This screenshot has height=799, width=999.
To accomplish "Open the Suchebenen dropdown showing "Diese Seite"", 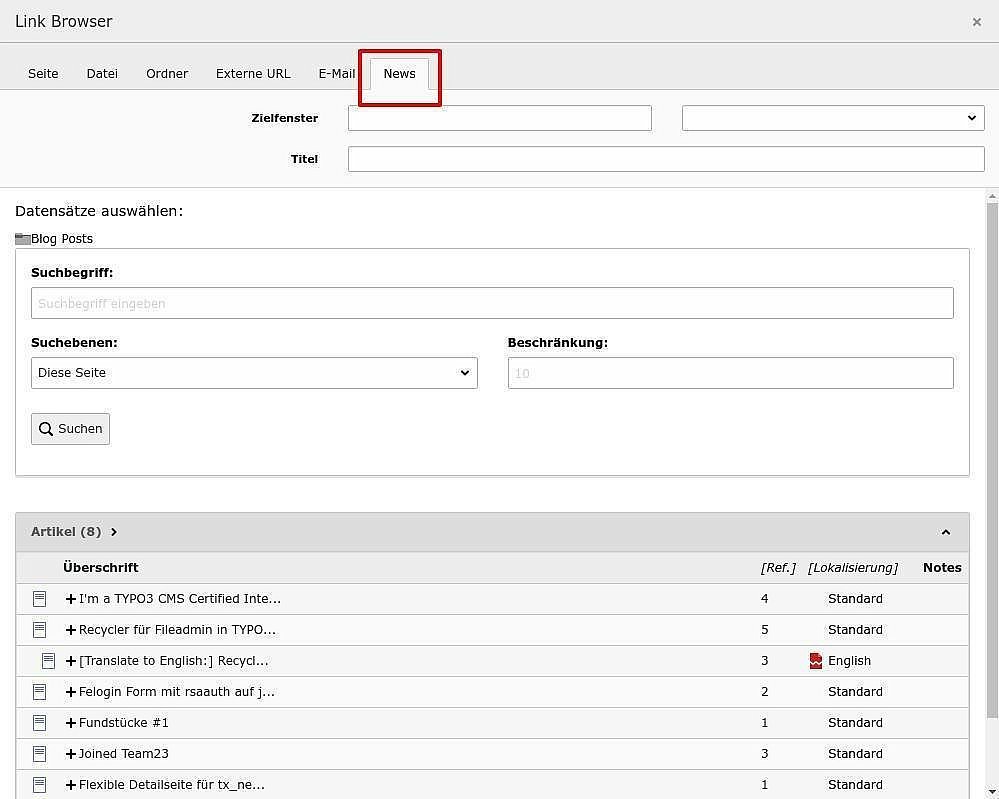I will pyautogui.click(x=254, y=372).
